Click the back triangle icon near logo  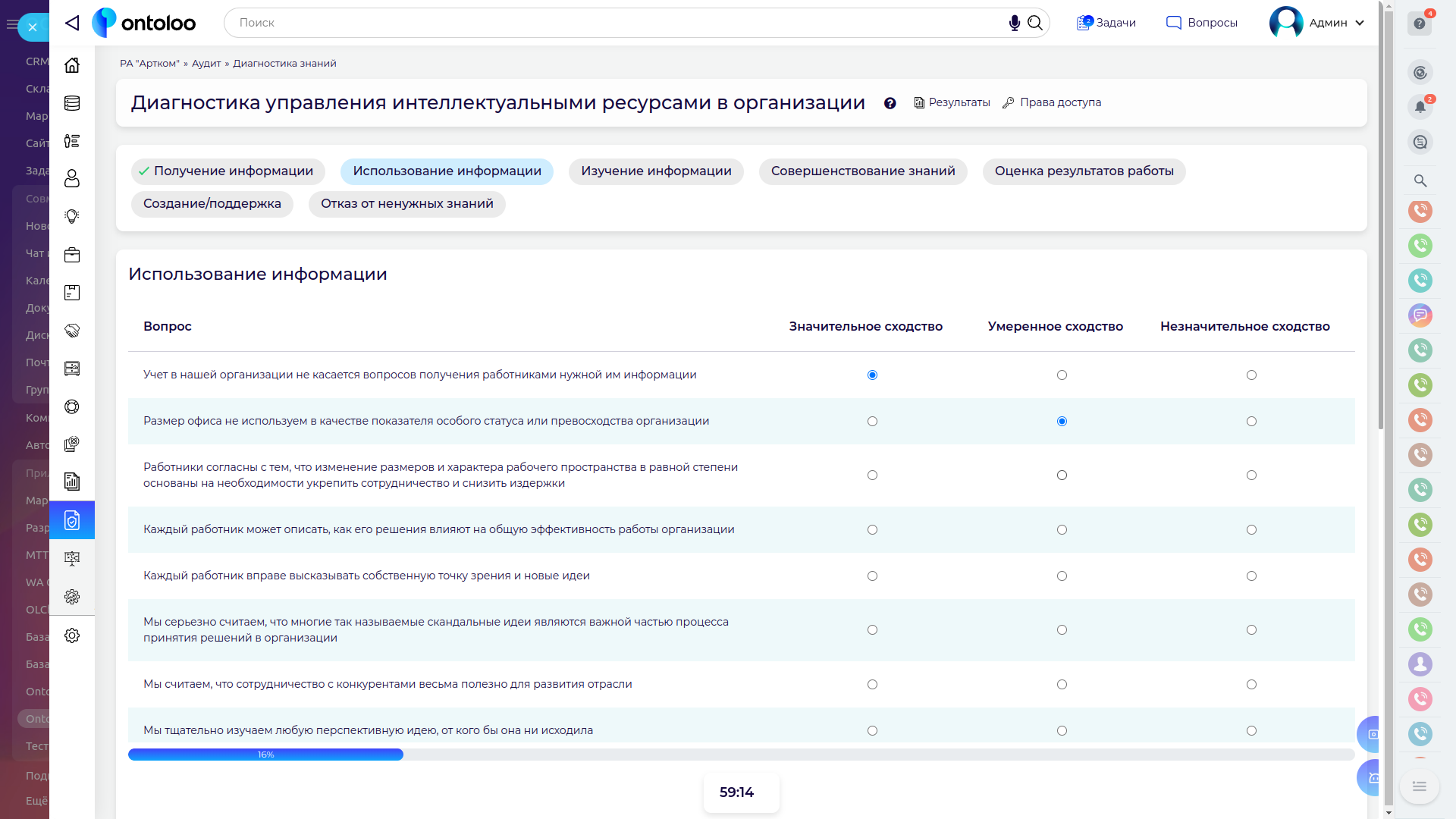pos(72,23)
